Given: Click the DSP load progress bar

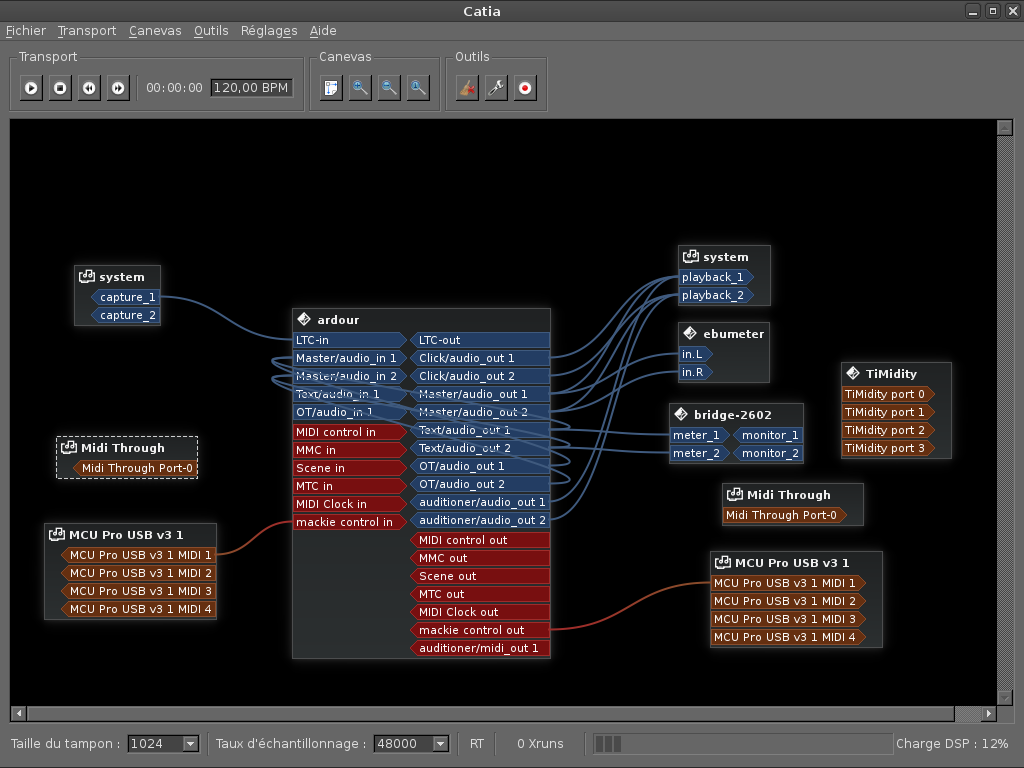Looking at the screenshot, I should (x=743, y=743).
